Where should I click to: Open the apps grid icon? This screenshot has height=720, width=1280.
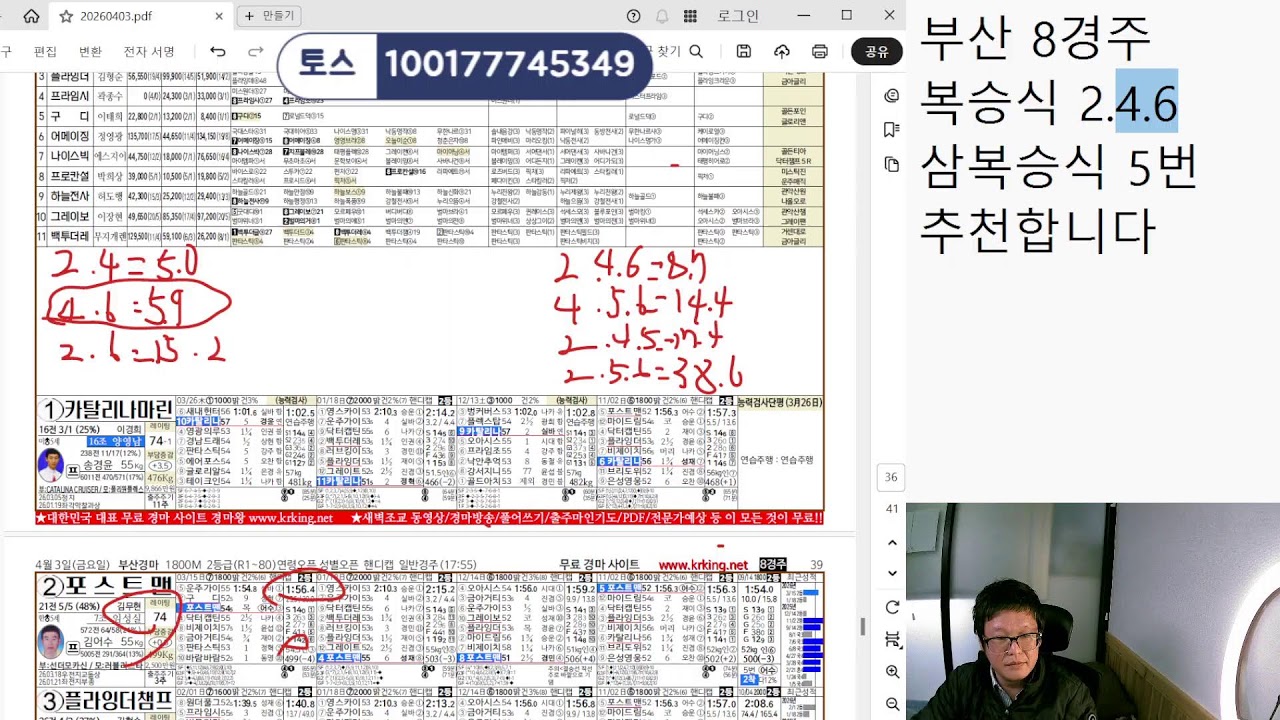tap(690, 16)
